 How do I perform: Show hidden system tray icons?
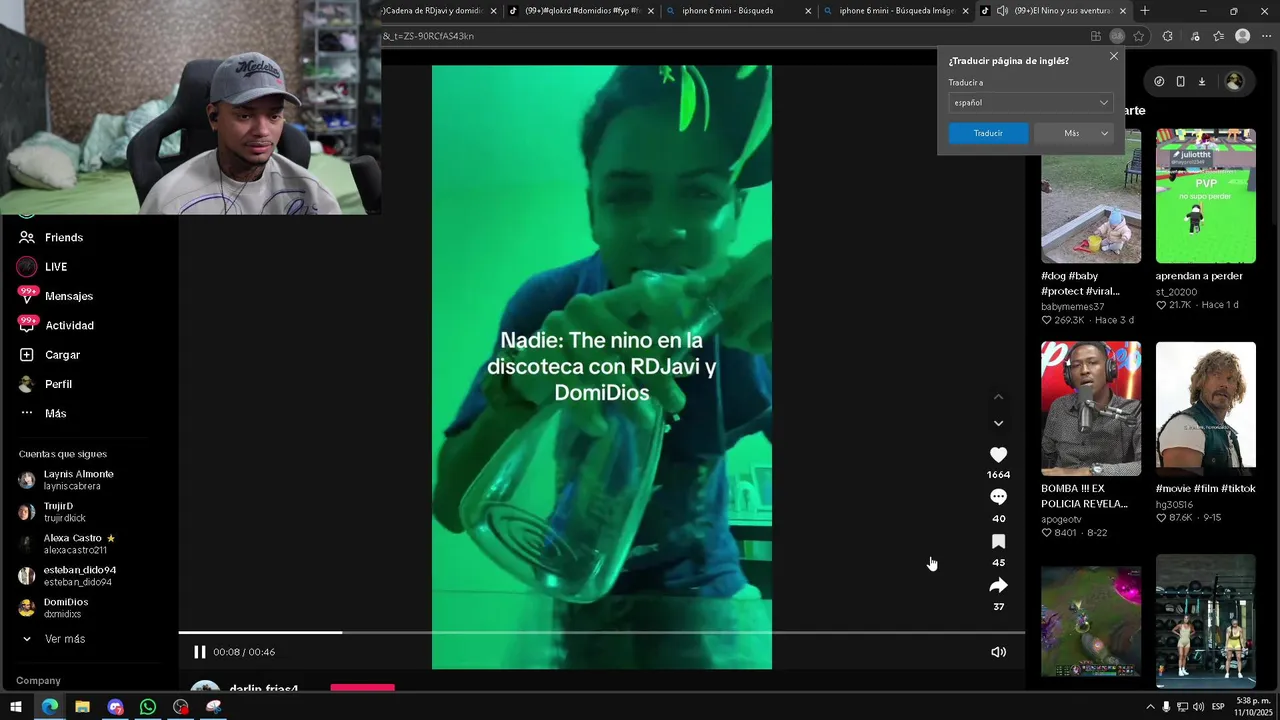[x=1149, y=707]
